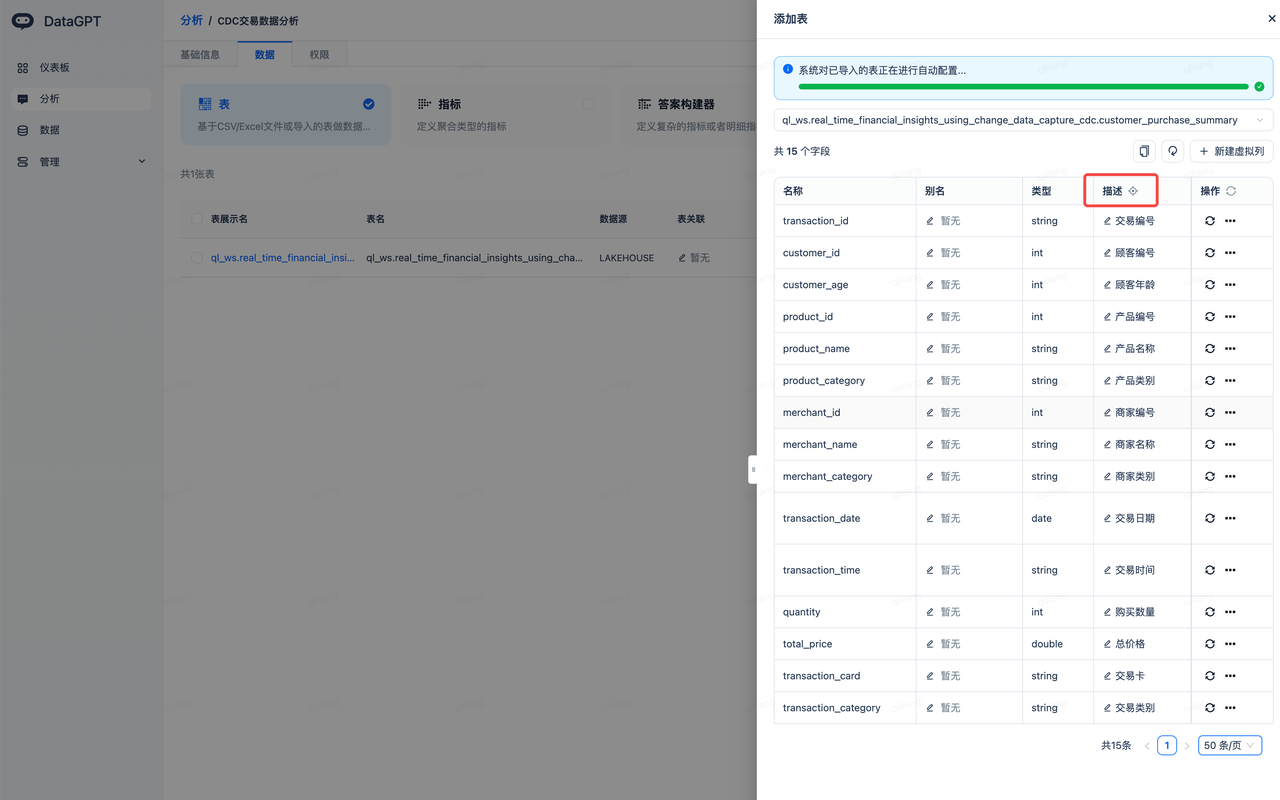Switch to the 基础信息 tab
The height and width of the screenshot is (800, 1280).
tap(200, 55)
